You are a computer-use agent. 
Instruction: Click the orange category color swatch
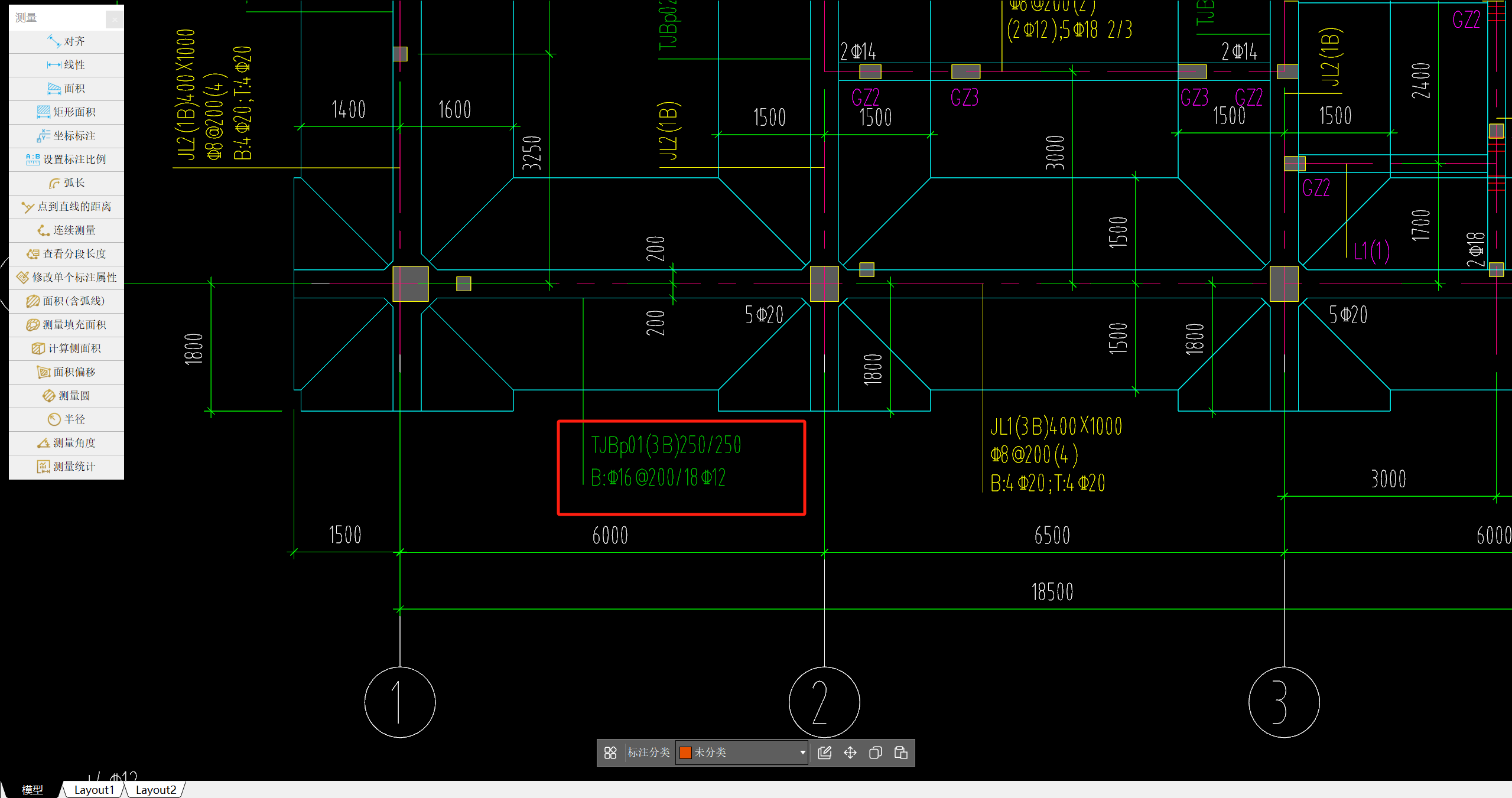coord(685,753)
